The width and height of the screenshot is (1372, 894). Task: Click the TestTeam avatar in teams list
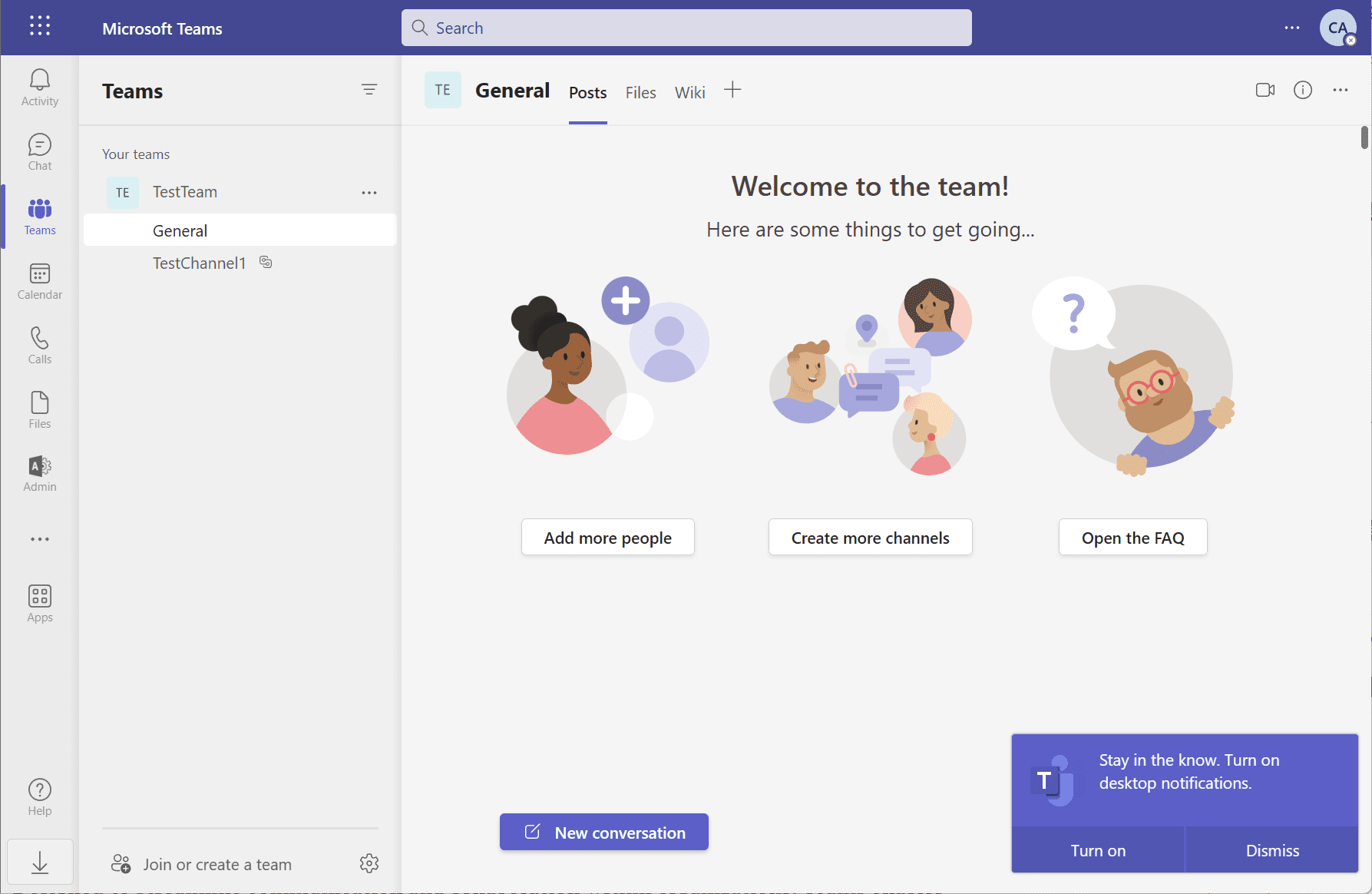click(x=123, y=193)
